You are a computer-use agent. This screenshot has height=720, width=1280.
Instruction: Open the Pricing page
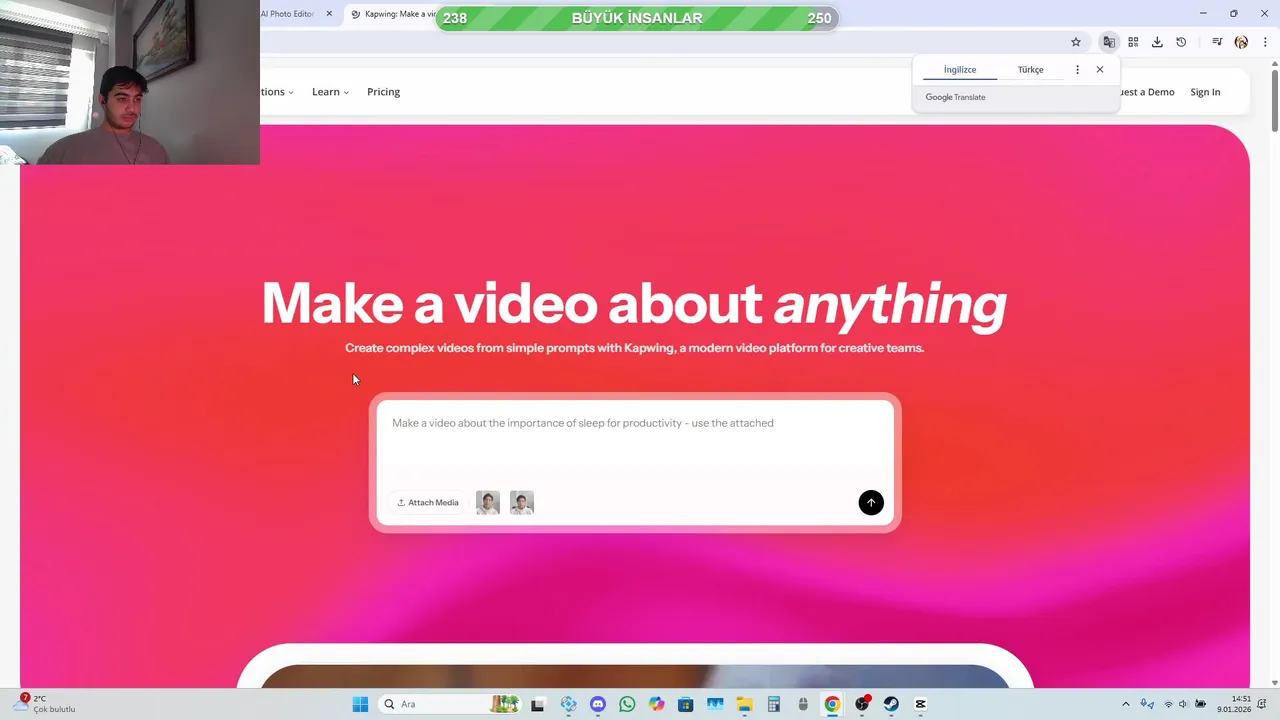(383, 92)
